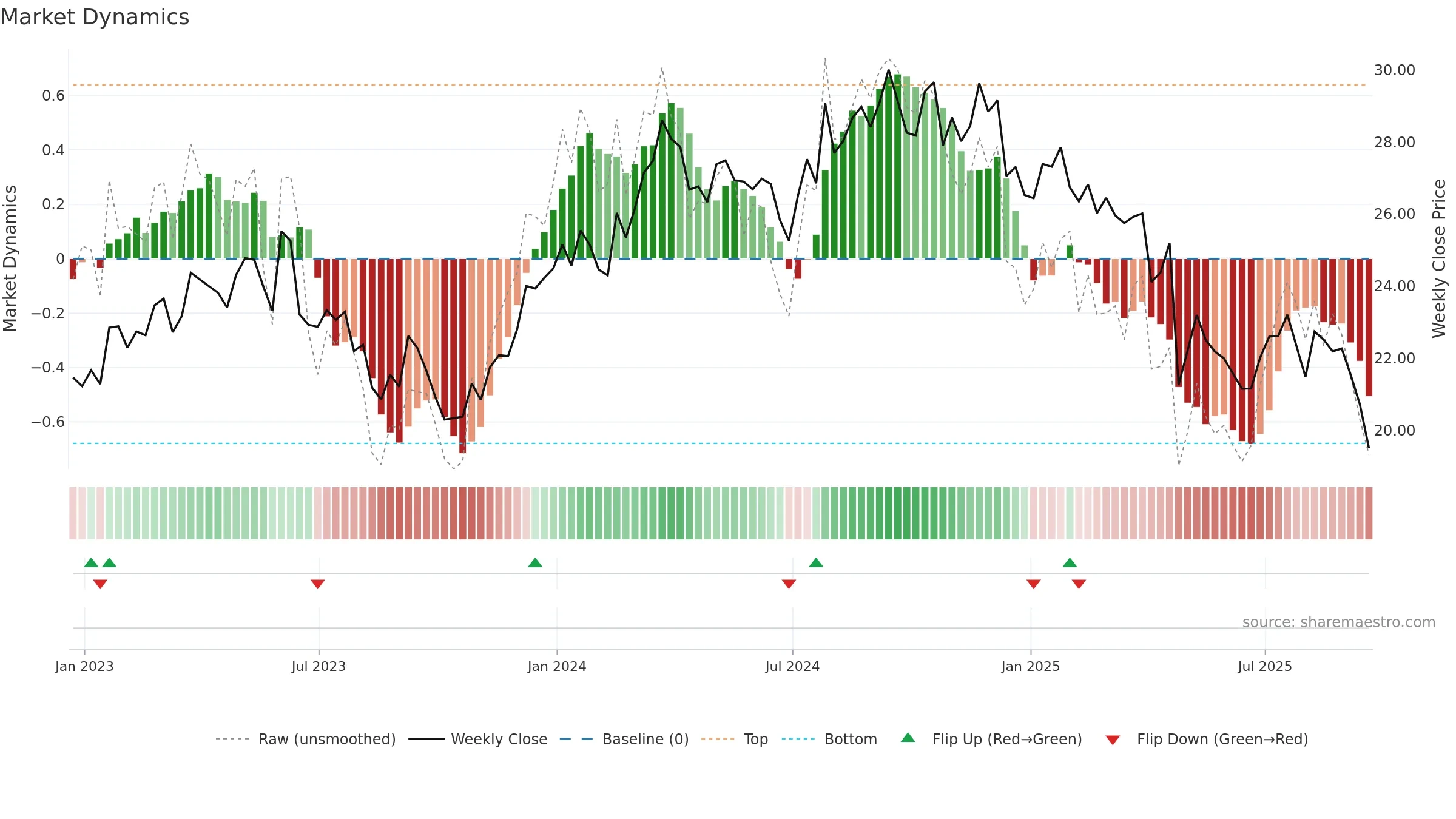This screenshot has width=1456, height=819.
Task: Click the Jan 2024 x-axis label
Action: [x=557, y=666]
